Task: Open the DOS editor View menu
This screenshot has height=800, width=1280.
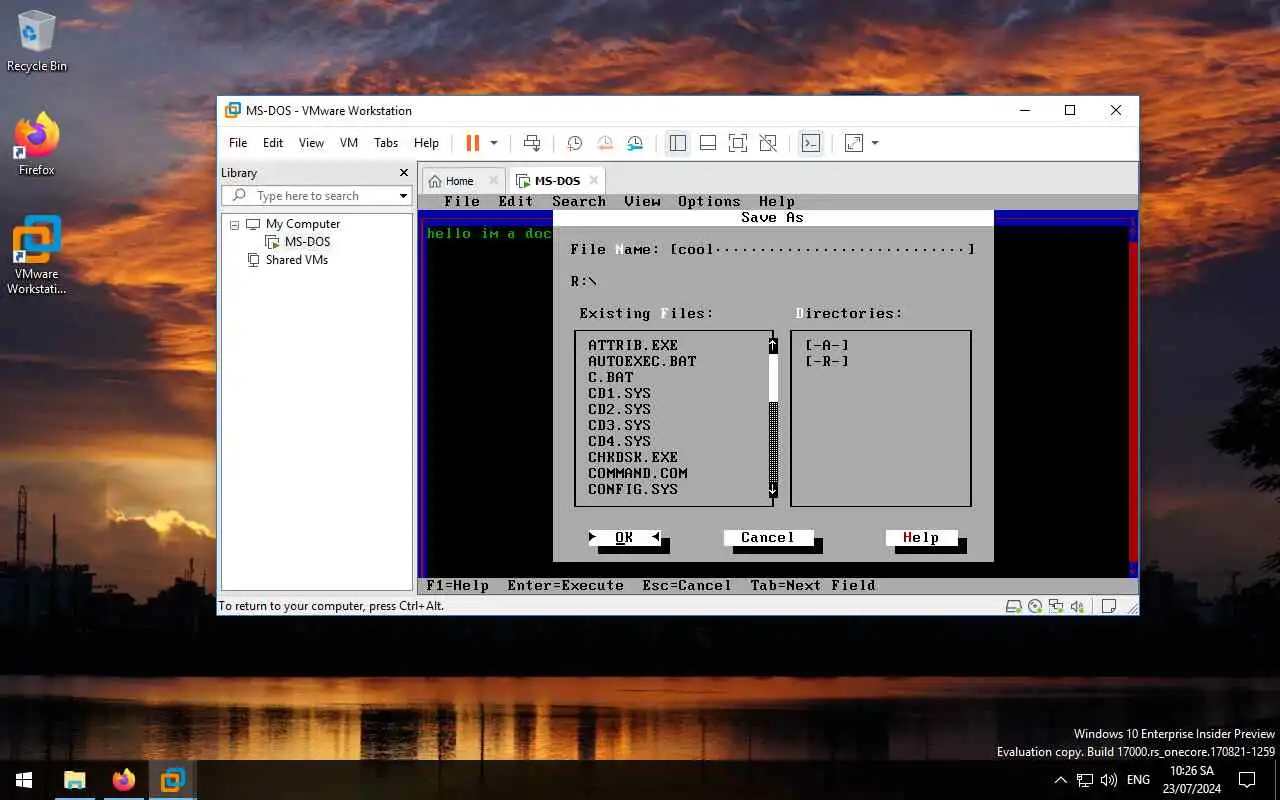Action: coord(642,201)
